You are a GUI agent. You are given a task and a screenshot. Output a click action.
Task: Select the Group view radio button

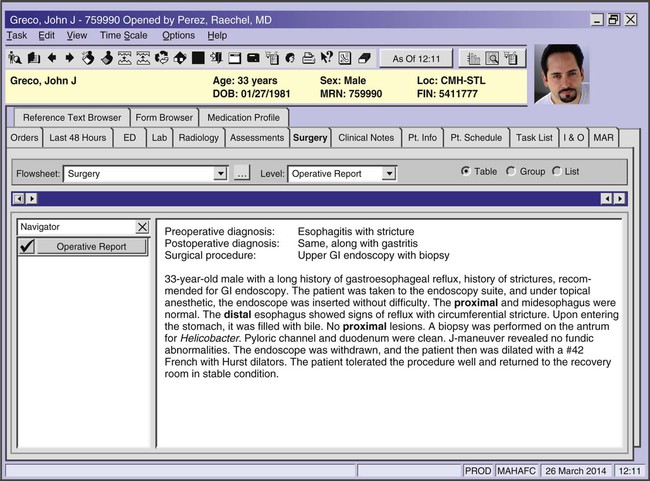pyautogui.click(x=512, y=171)
